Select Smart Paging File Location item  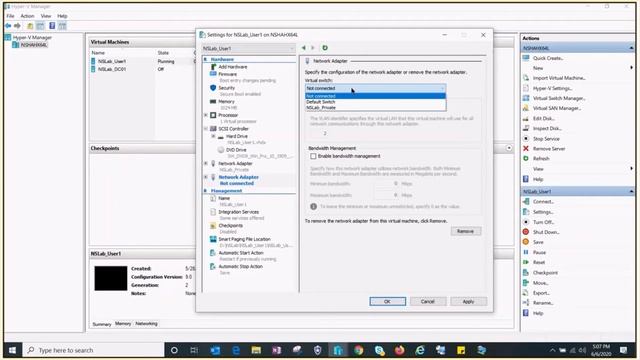(x=244, y=239)
